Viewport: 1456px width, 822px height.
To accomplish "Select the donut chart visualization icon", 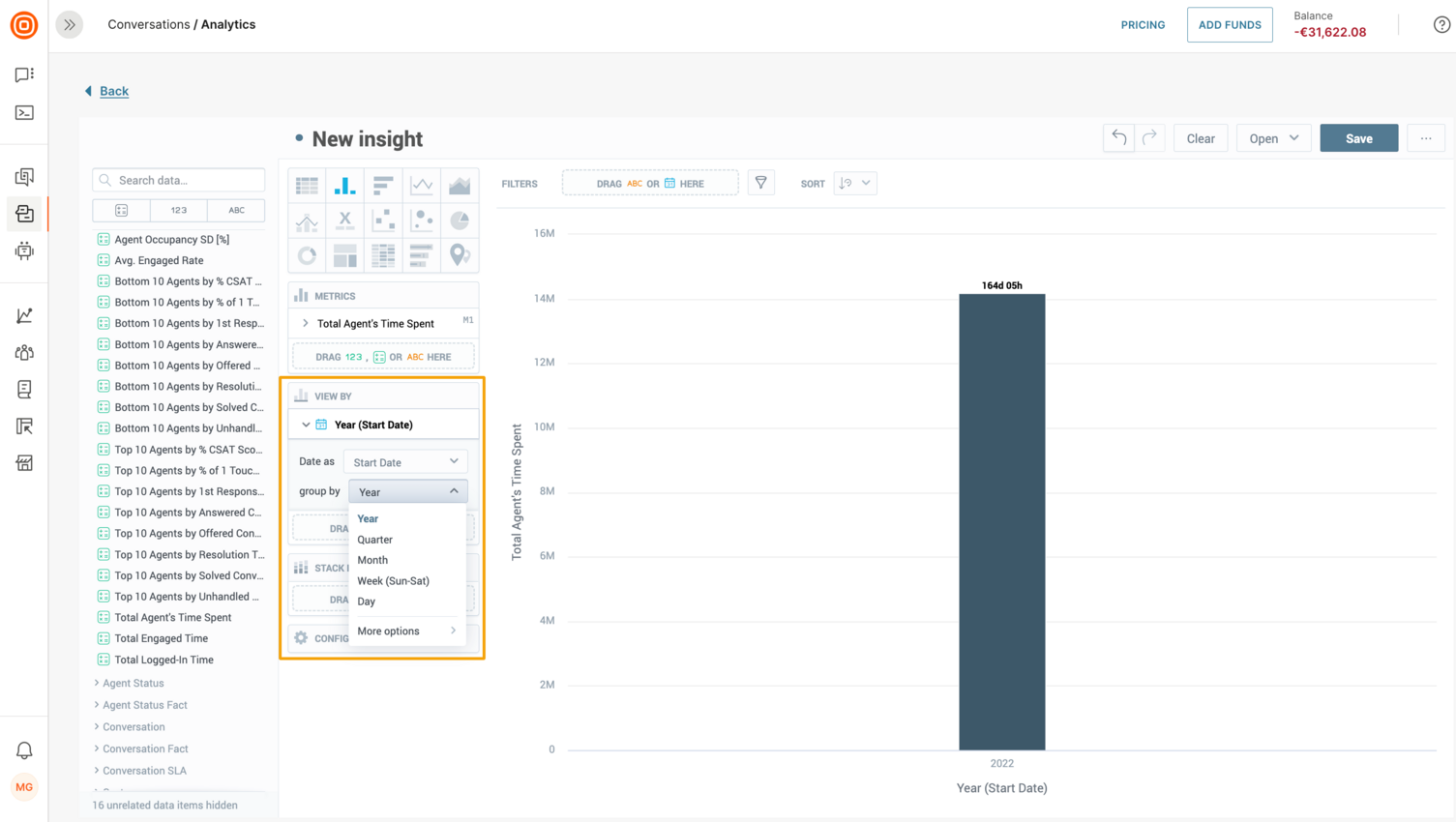I will coord(308,254).
